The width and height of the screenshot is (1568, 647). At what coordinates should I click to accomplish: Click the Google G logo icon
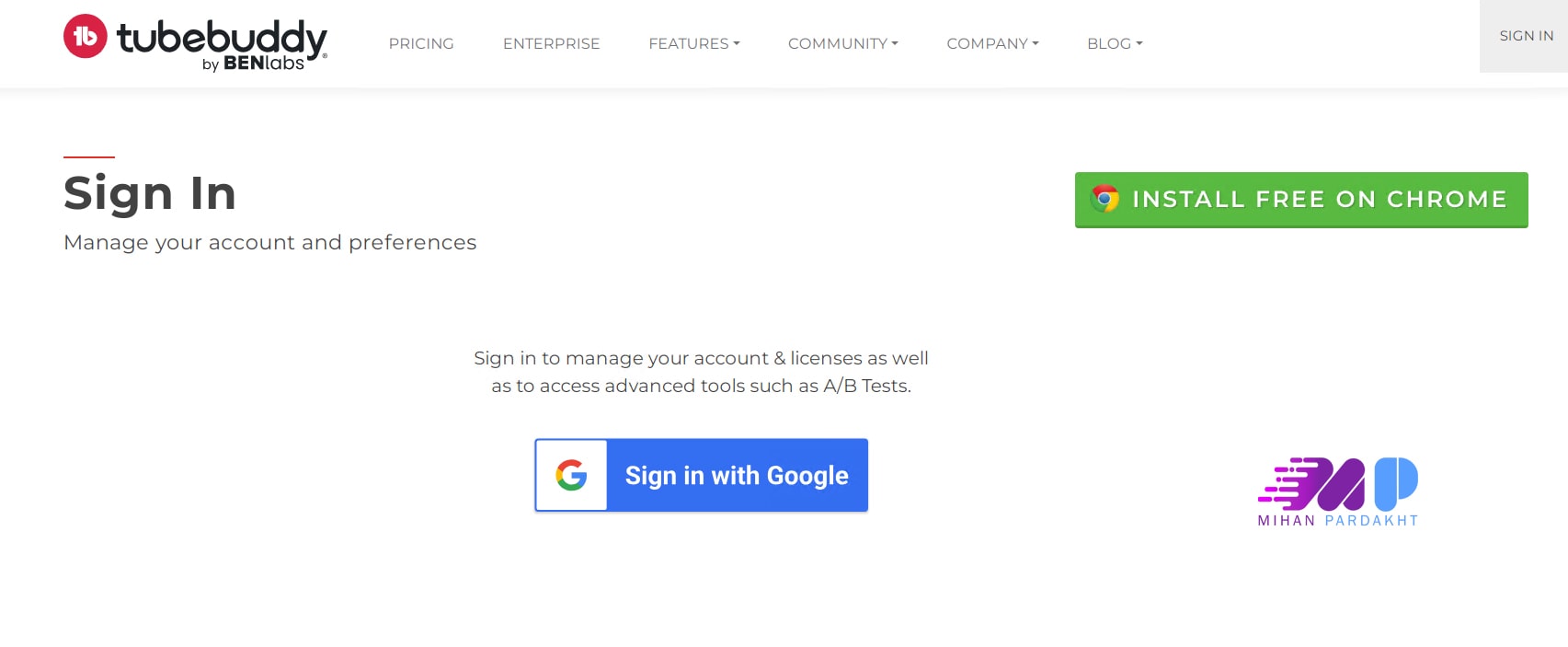coord(571,475)
